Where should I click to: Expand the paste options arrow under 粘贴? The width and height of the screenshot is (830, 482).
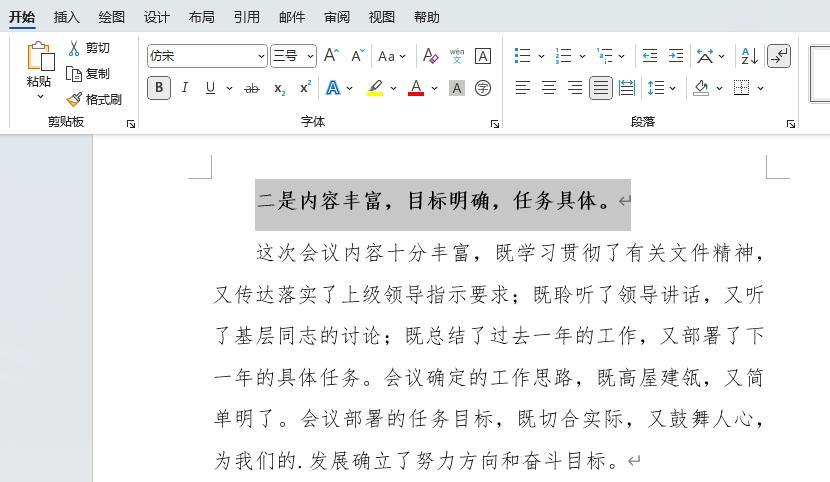(x=40, y=97)
